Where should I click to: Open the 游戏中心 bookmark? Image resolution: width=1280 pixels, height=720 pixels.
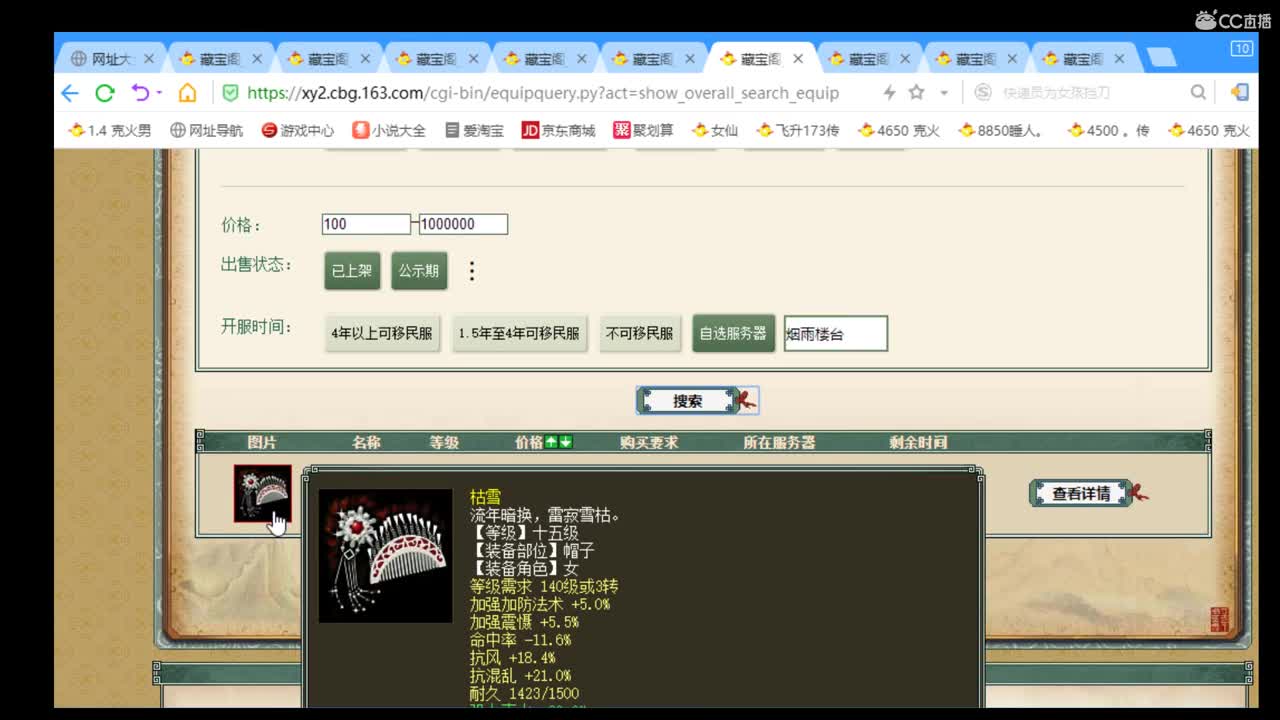click(298, 130)
